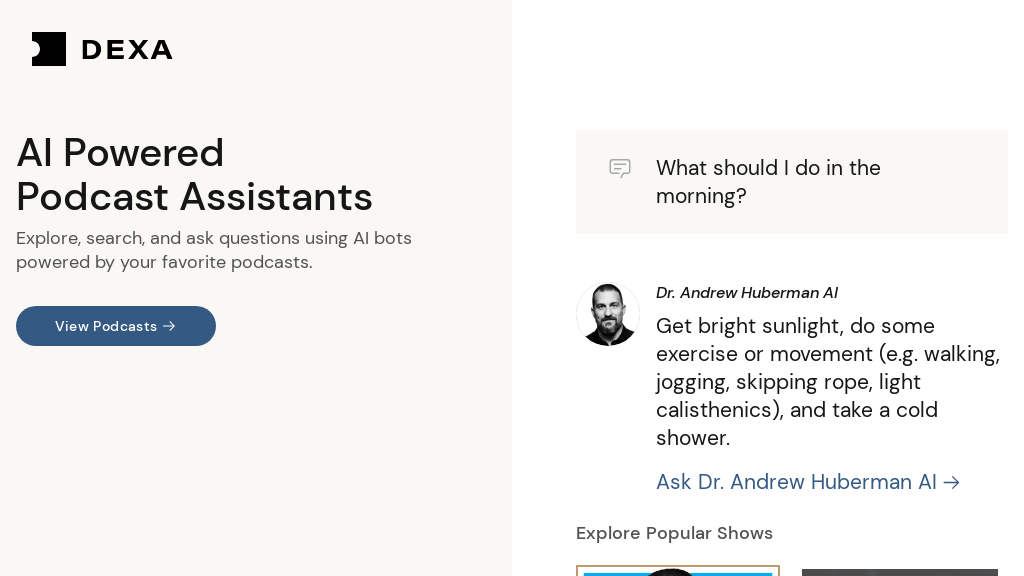Click the word 'morning?' in the question box
This screenshot has width=1024, height=576.
(x=701, y=196)
